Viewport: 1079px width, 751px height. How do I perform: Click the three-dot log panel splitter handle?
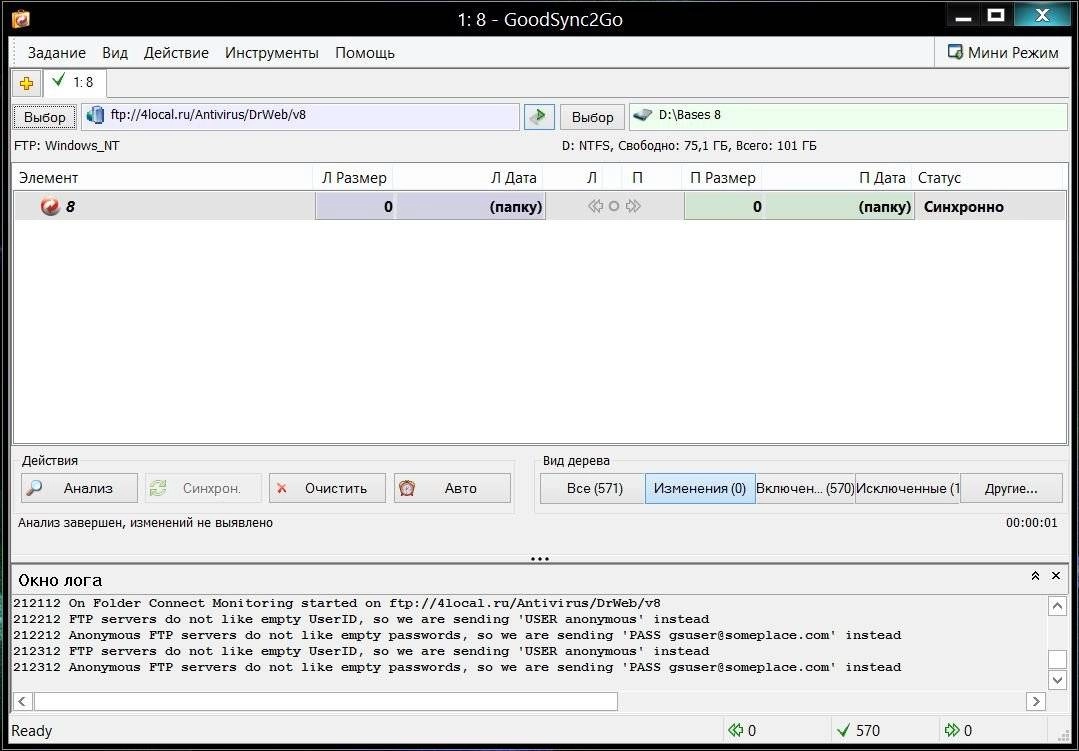pos(540,559)
